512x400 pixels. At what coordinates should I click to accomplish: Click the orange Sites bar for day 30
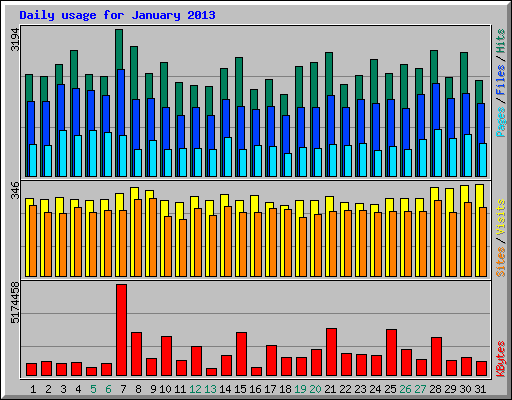(x=468, y=239)
